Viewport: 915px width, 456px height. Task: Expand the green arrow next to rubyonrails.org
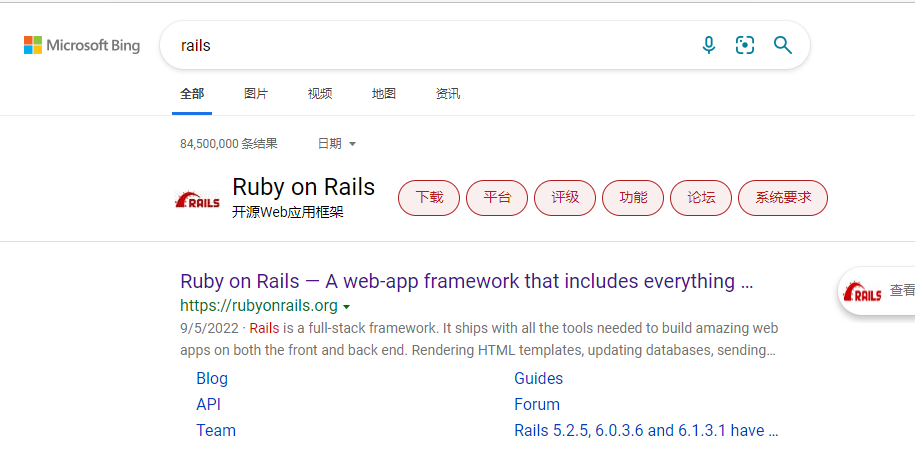(347, 307)
